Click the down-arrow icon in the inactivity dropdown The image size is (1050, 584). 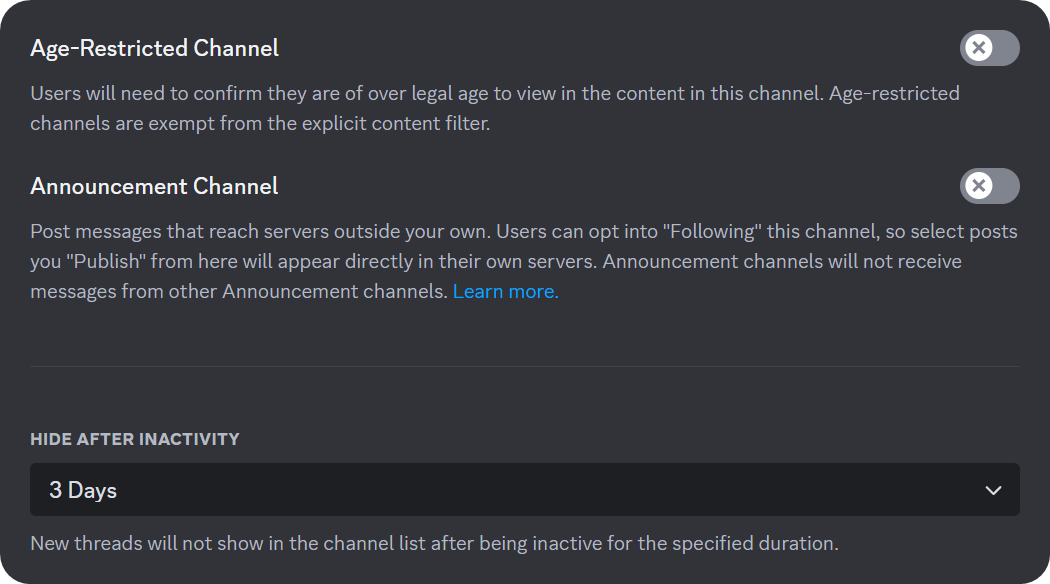point(993,490)
